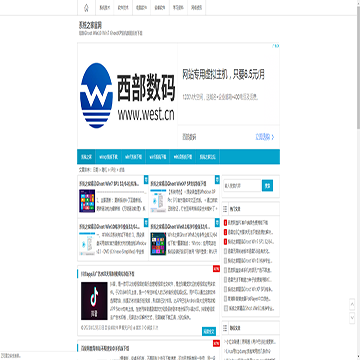Click the Ghost WinXP SP3 card thumbnail

click(x=158, y=201)
